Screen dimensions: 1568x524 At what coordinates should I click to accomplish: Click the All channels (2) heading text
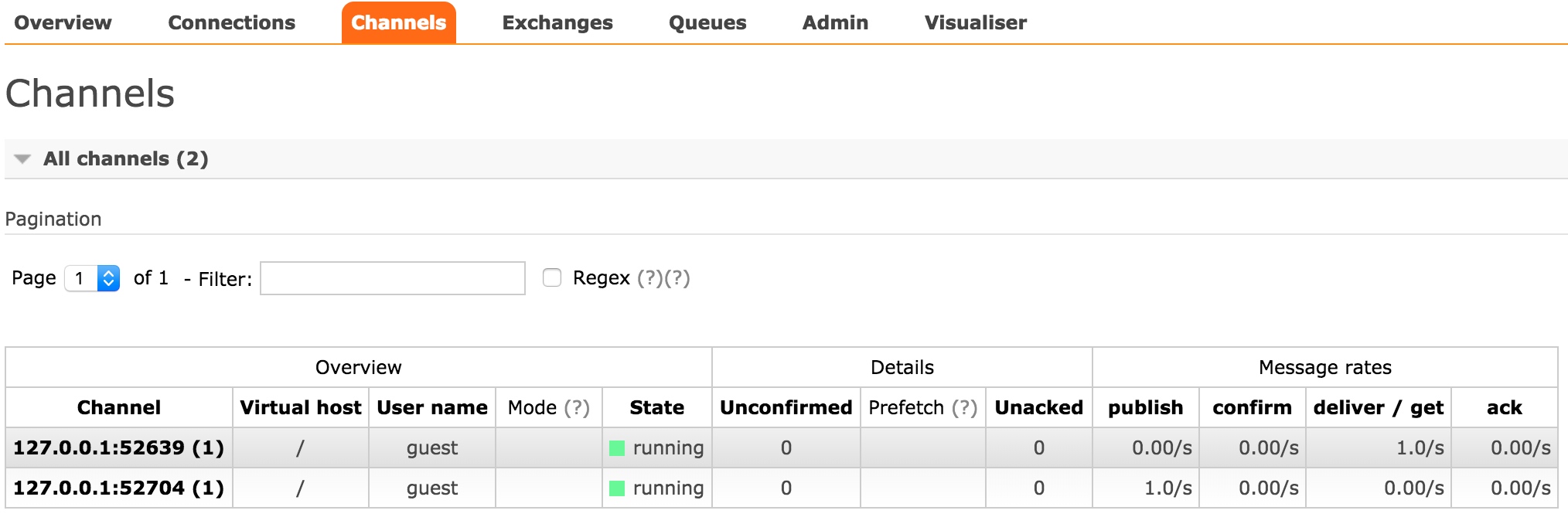(x=126, y=158)
